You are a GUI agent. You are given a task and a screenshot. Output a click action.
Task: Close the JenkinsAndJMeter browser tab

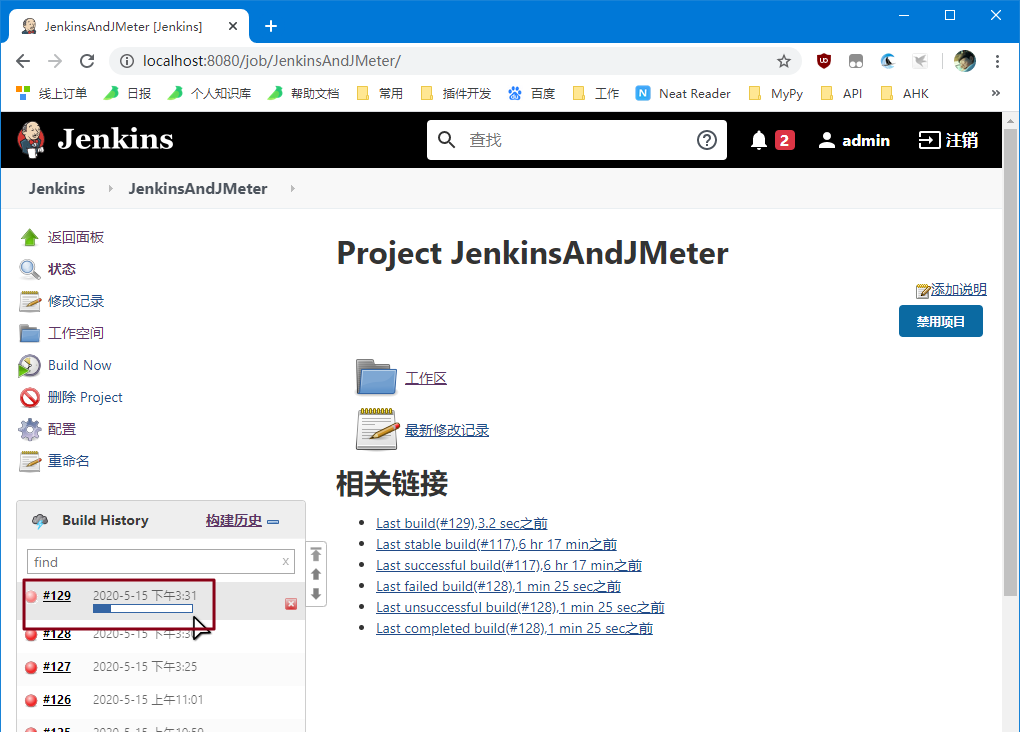(x=233, y=26)
